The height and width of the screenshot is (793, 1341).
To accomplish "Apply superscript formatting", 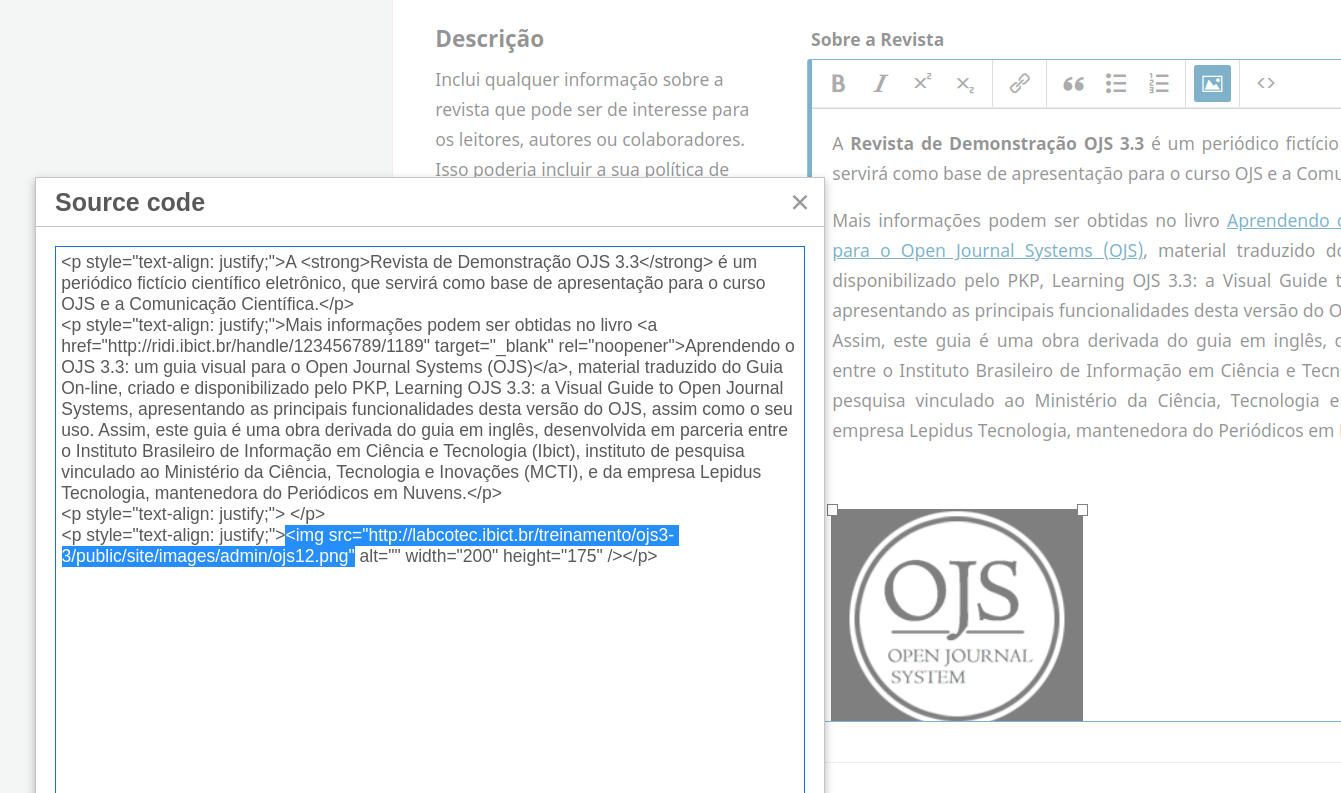I will 923,84.
